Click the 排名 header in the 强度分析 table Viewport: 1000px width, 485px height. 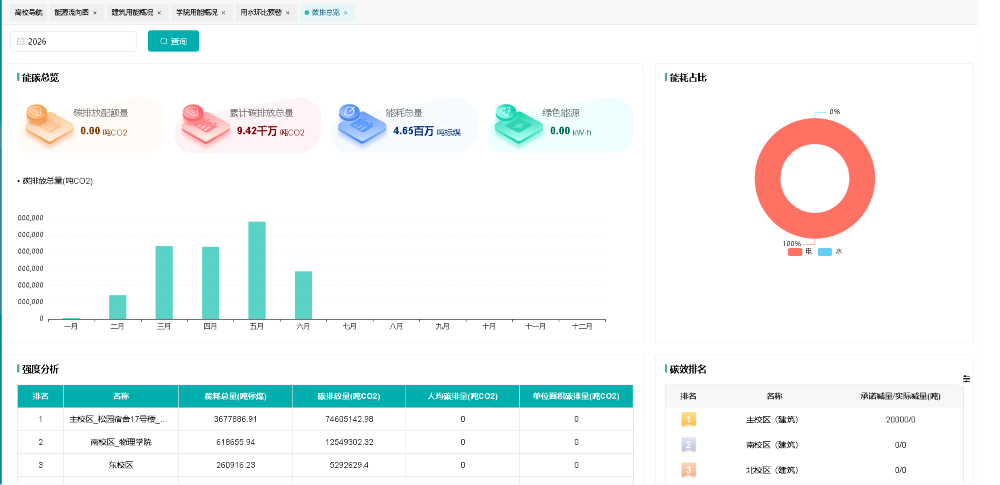41,396
